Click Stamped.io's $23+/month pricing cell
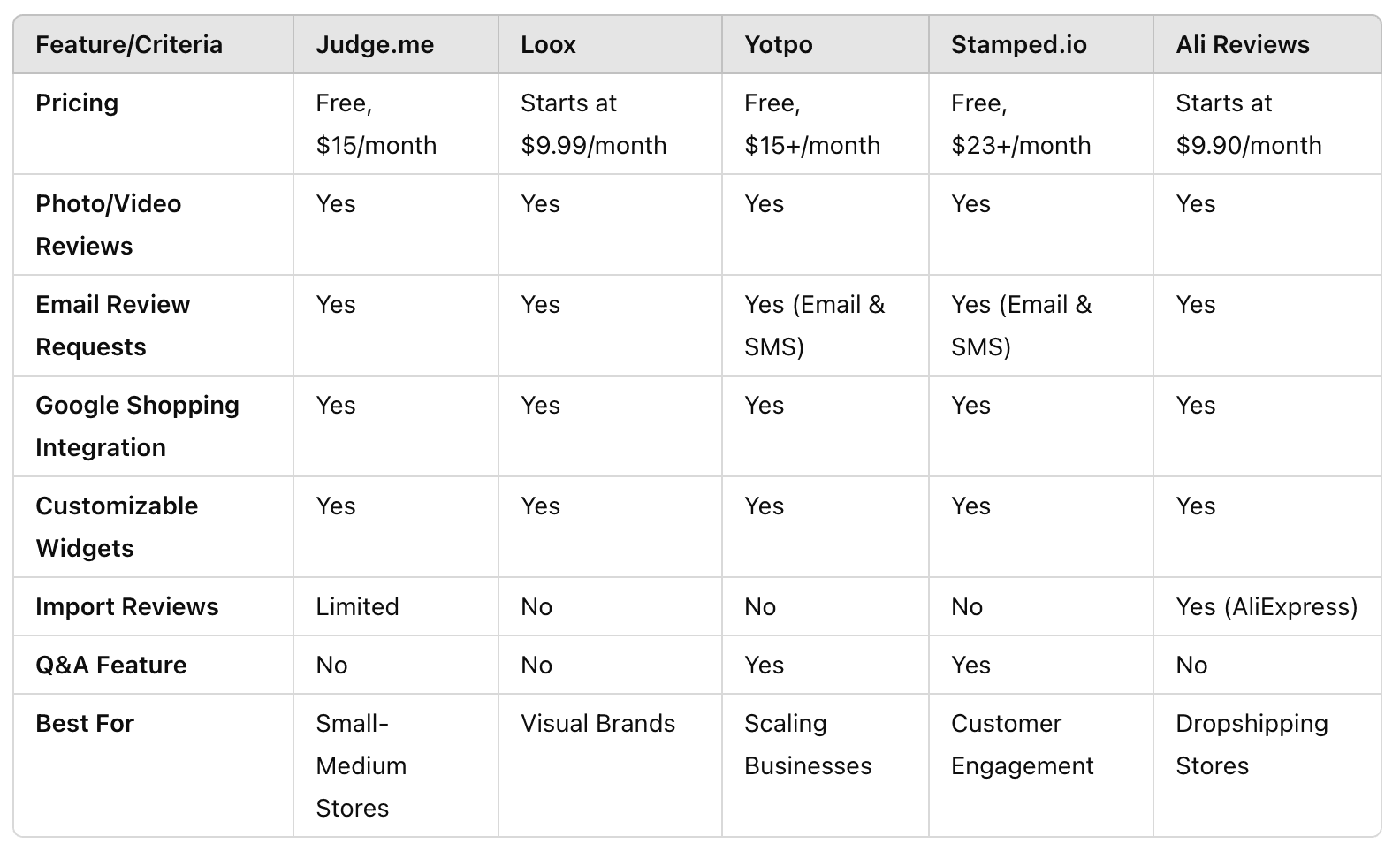The width and height of the screenshot is (1400, 852). tap(1020, 125)
